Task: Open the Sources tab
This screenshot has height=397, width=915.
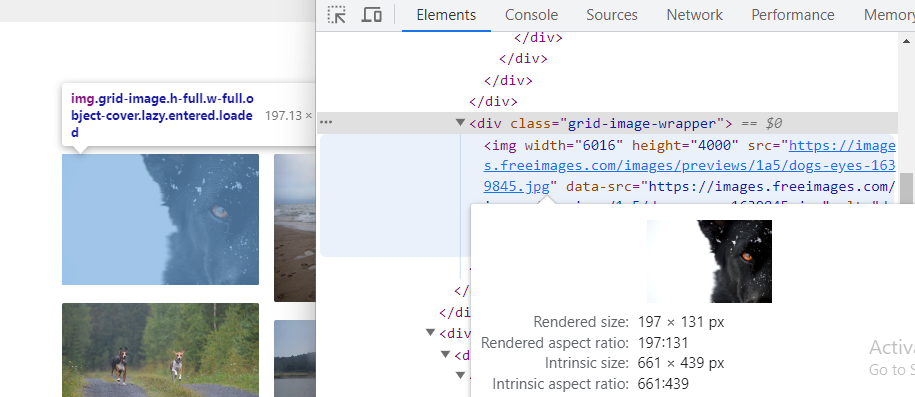Action: (x=612, y=15)
